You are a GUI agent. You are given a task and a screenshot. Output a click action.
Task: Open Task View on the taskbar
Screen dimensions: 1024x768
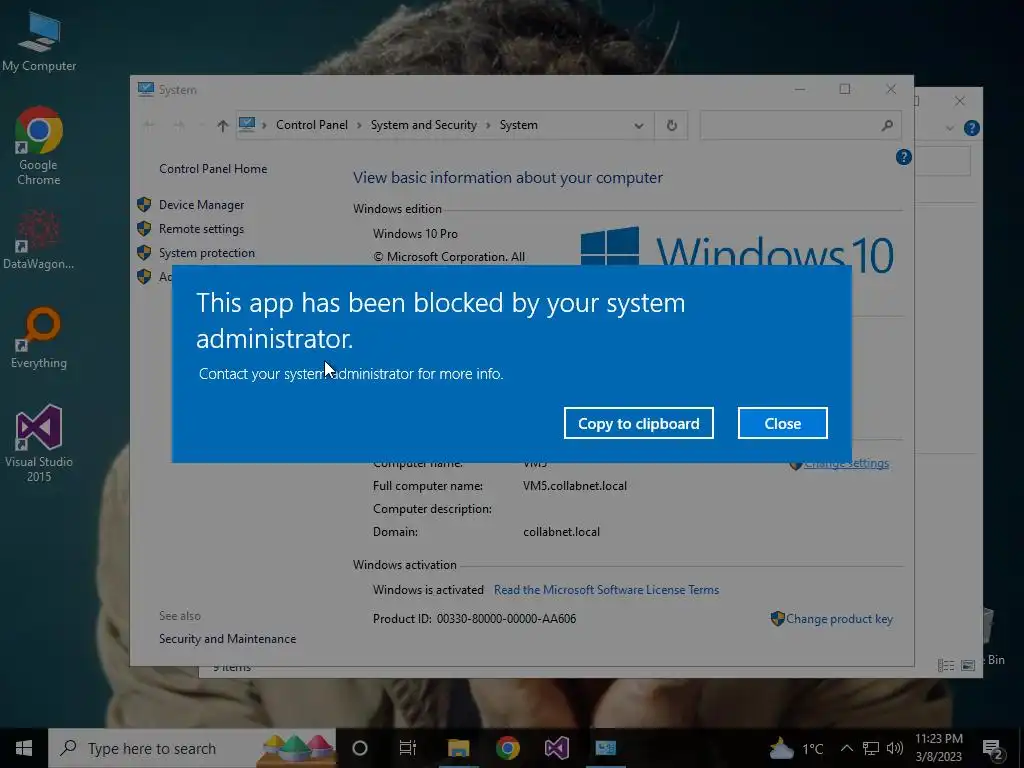tap(408, 748)
